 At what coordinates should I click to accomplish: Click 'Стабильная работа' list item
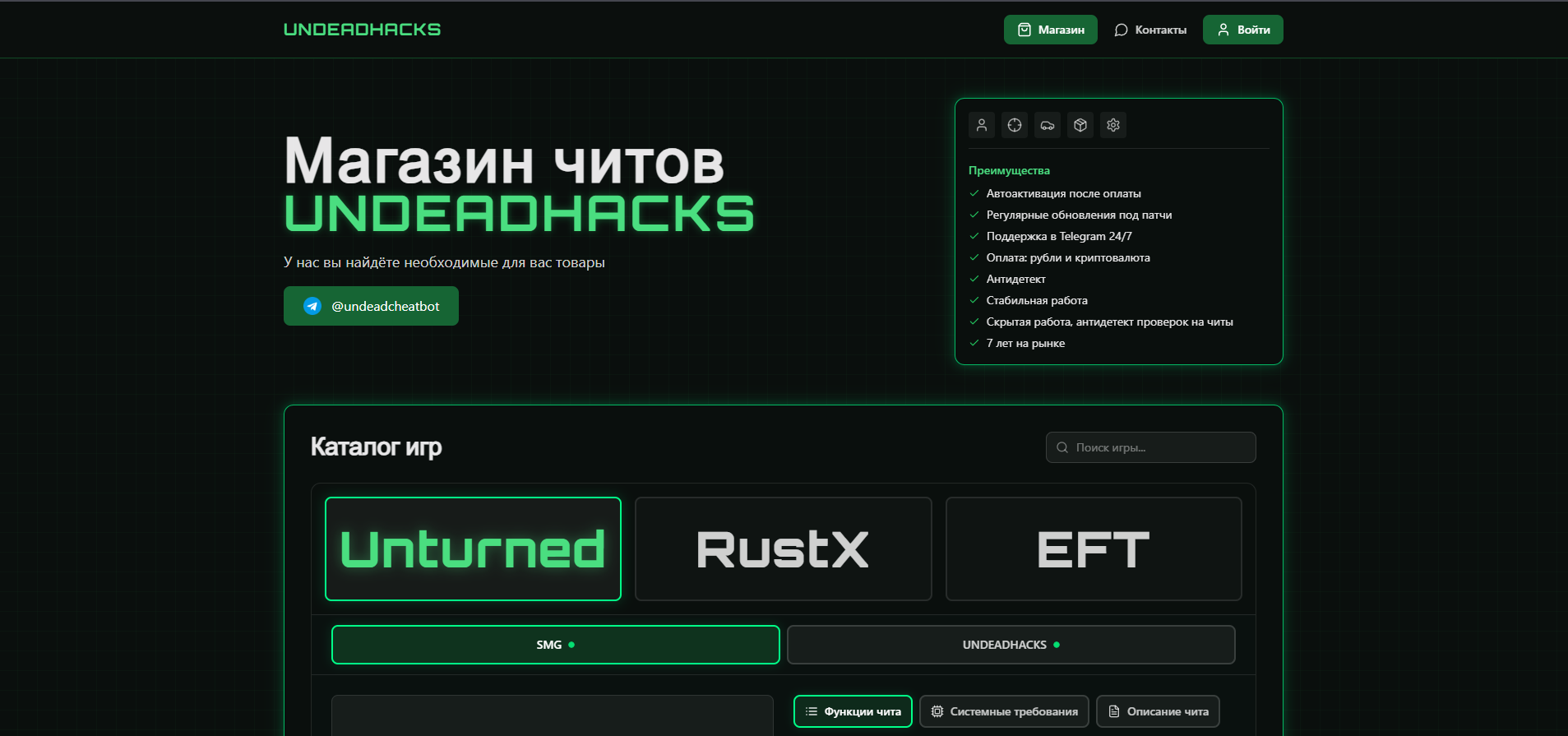click(1037, 300)
